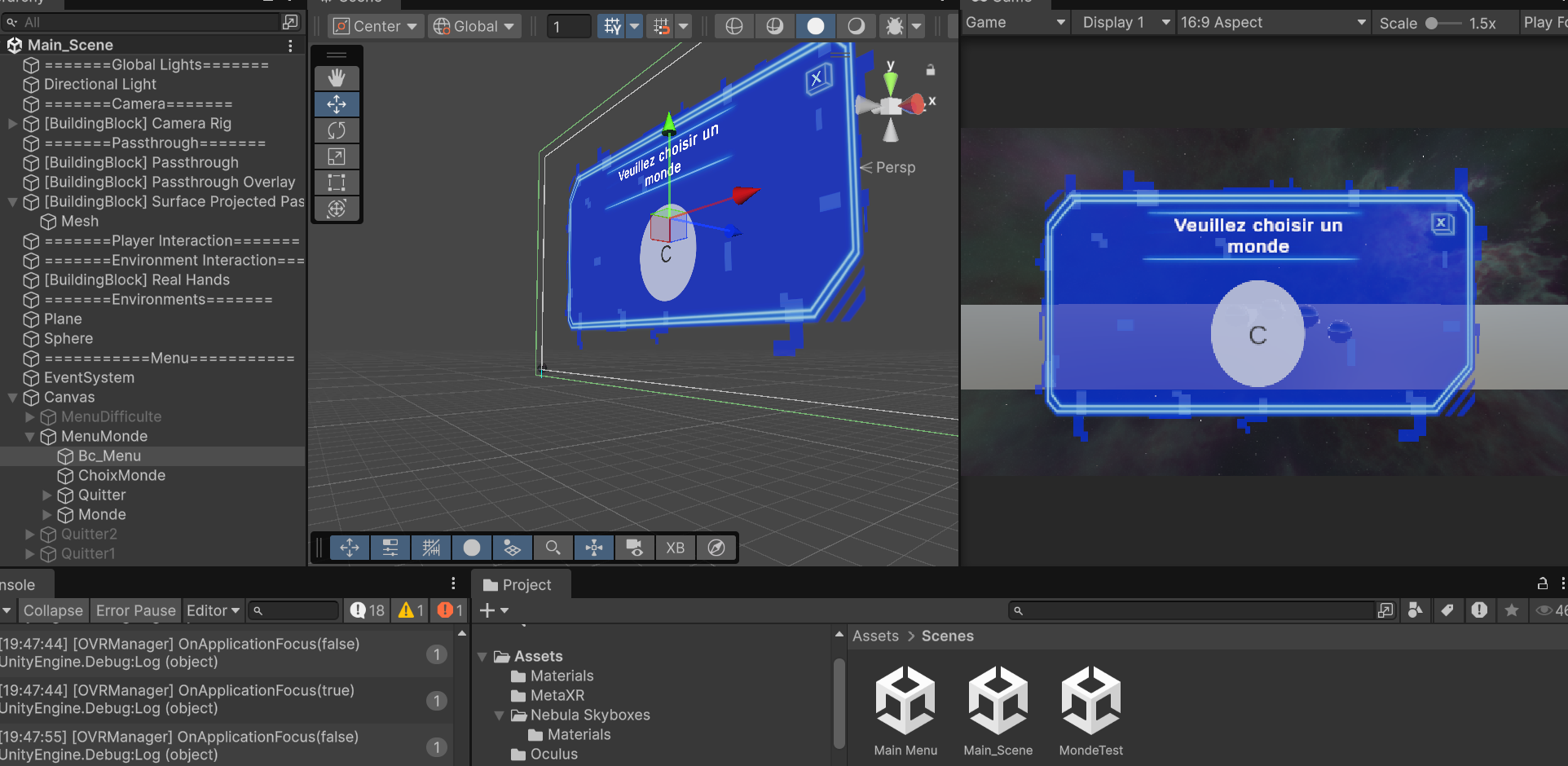Image resolution: width=1568 pixels, height=766 pixels.
Task: Select the Rect tool in Scene tools
Action: click(x=337, y=183)
